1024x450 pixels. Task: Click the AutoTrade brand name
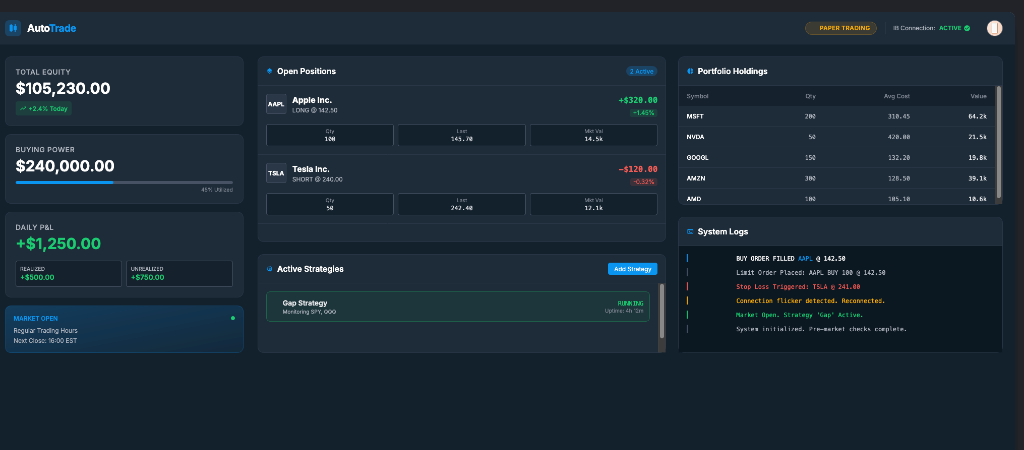pyautogui.click(x=52, y=28)
